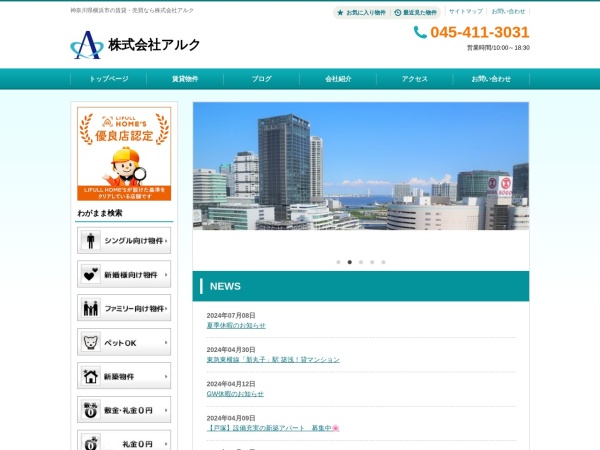Image resolution: width=600 pixels, height=450 pixels.
Task: Open ブログ navigation item
Action: coord(262,79)
